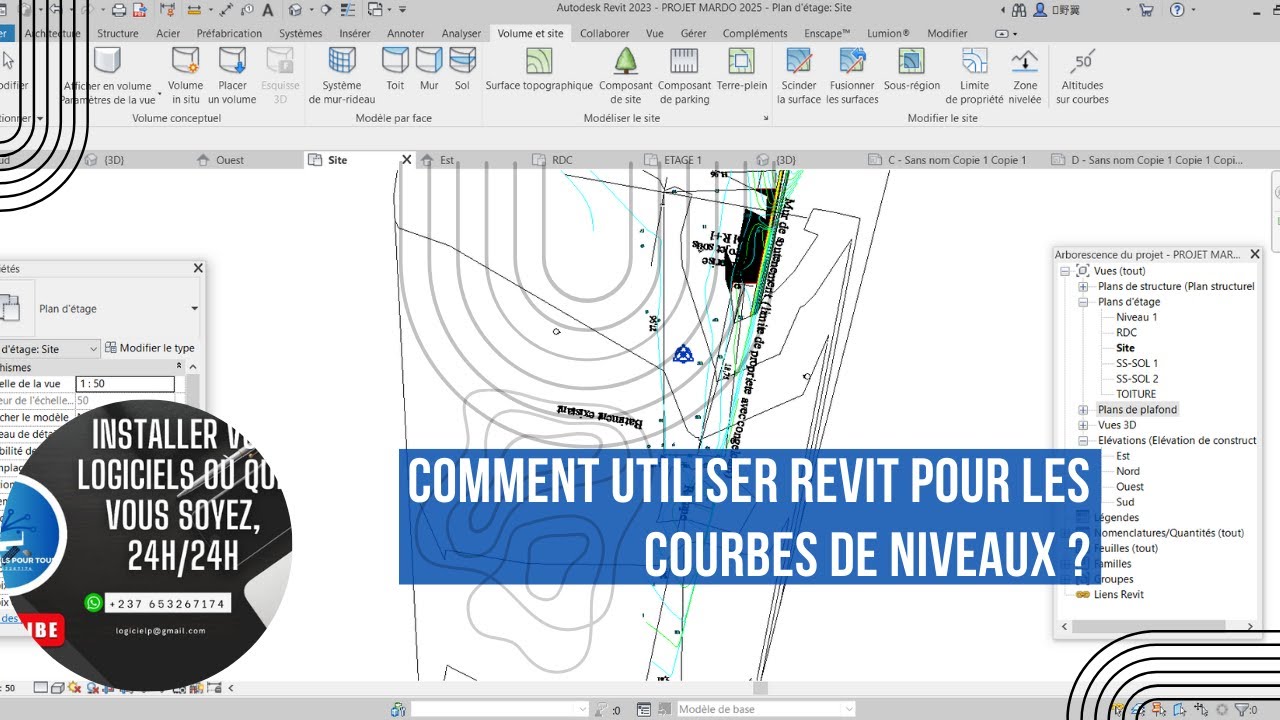
Task: Switch to the RDC view tab
Action: click(563, 160)
